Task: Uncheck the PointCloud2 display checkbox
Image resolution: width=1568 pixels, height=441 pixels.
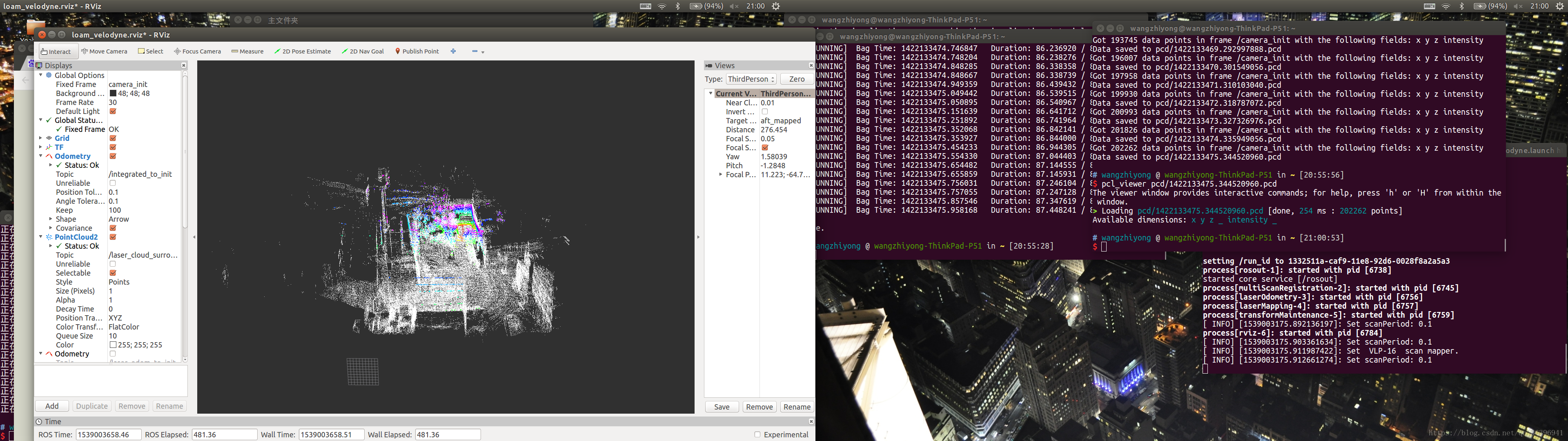Action: pyautogui.click(x=113, y=237)
